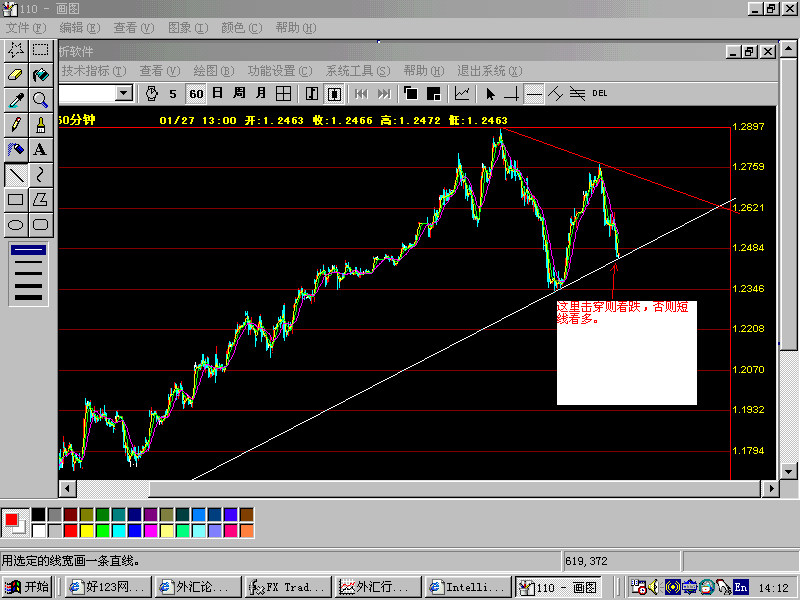The image size is (800, 600).
Task: Select the Ellipse tool
Action: pyautogui.click(x=16, y=224)
